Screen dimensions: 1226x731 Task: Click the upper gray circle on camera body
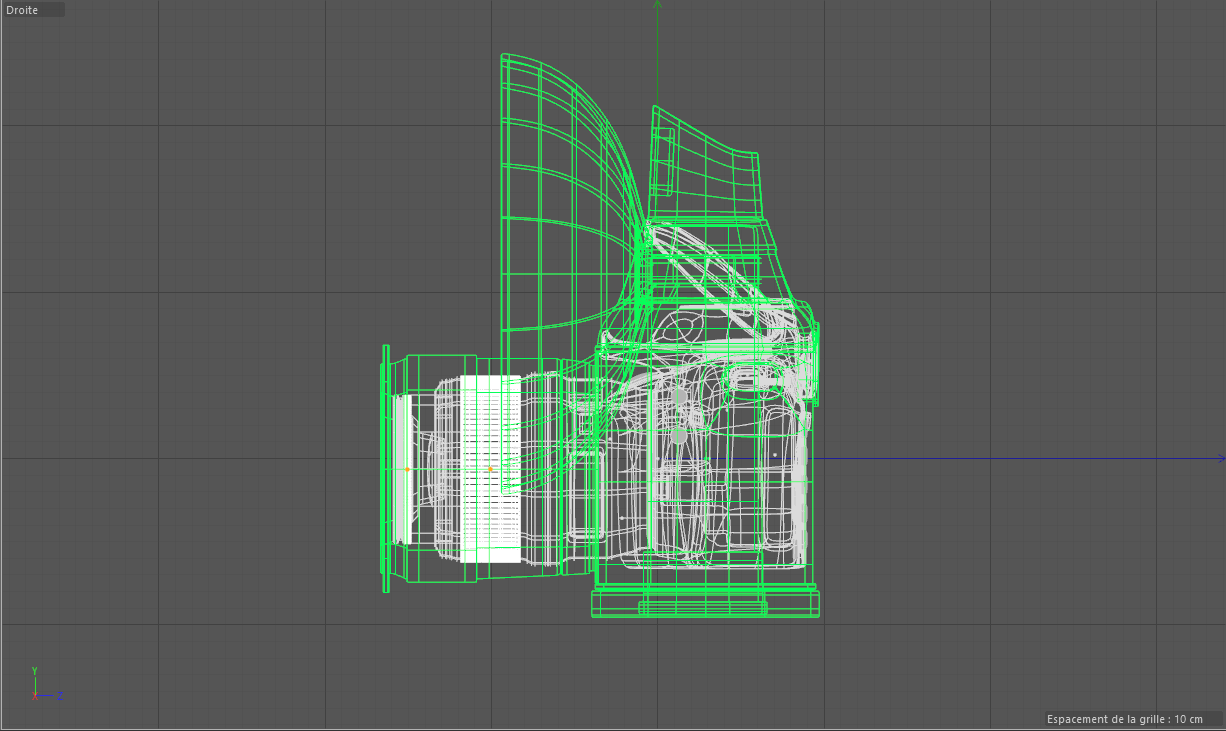click(x=679, y=396)
